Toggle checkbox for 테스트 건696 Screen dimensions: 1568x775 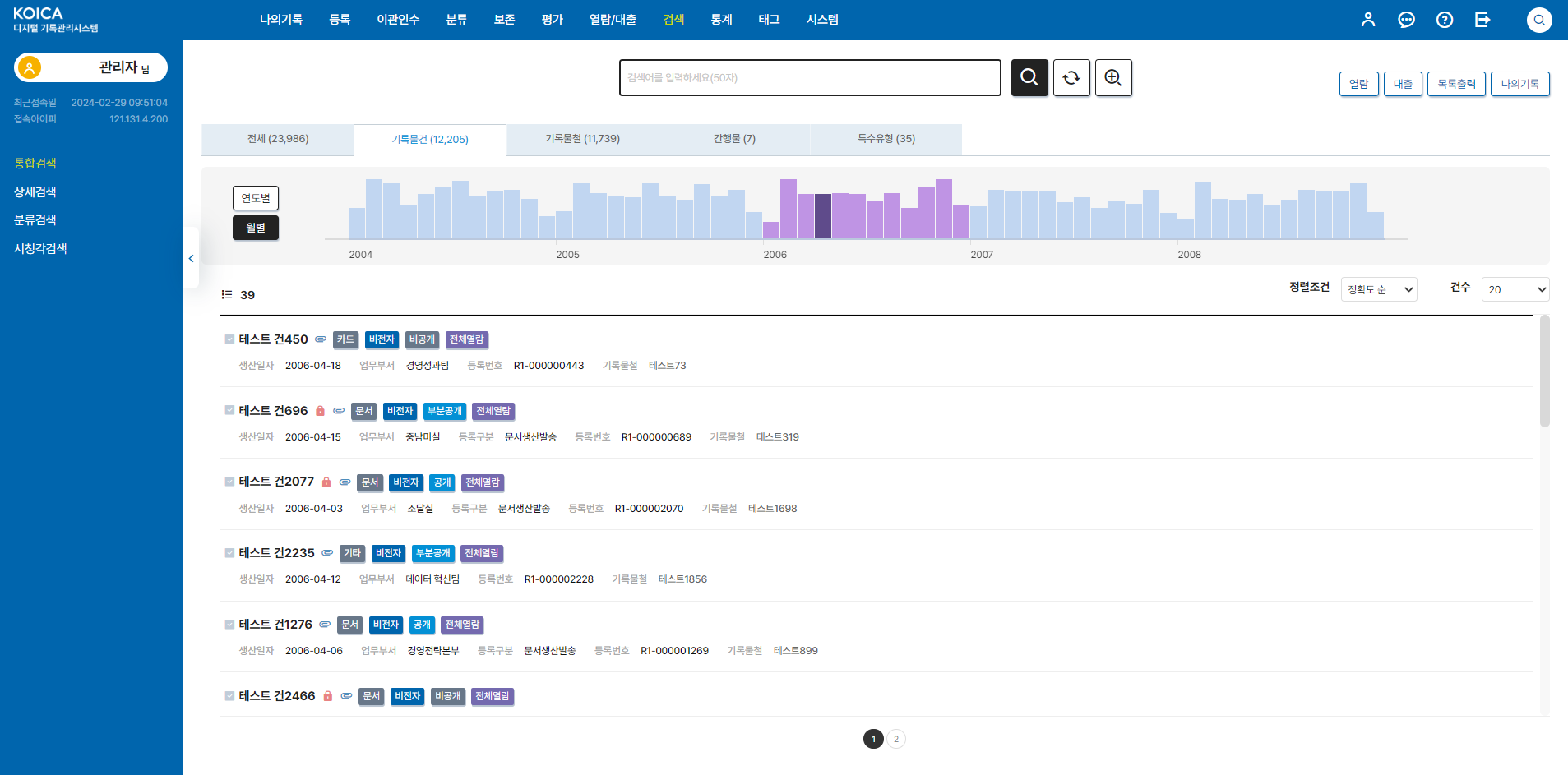tap(229, 410)
